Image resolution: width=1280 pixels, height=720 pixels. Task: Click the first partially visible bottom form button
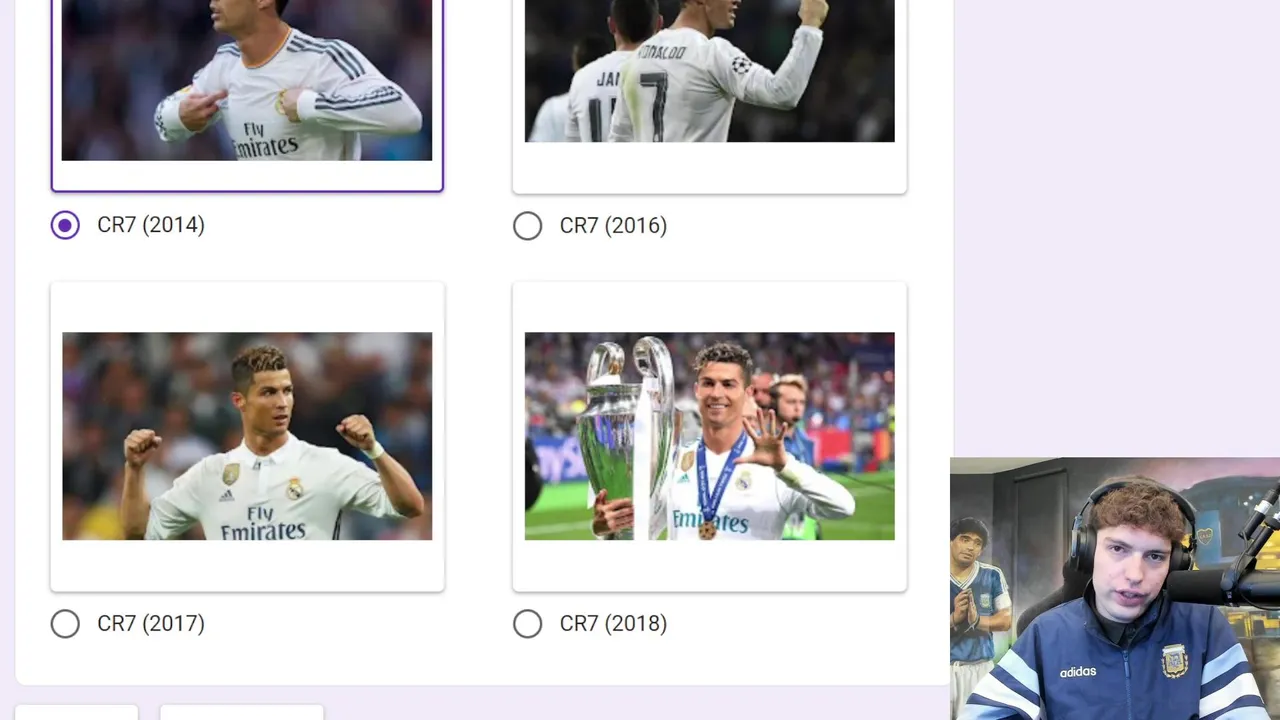77,712
